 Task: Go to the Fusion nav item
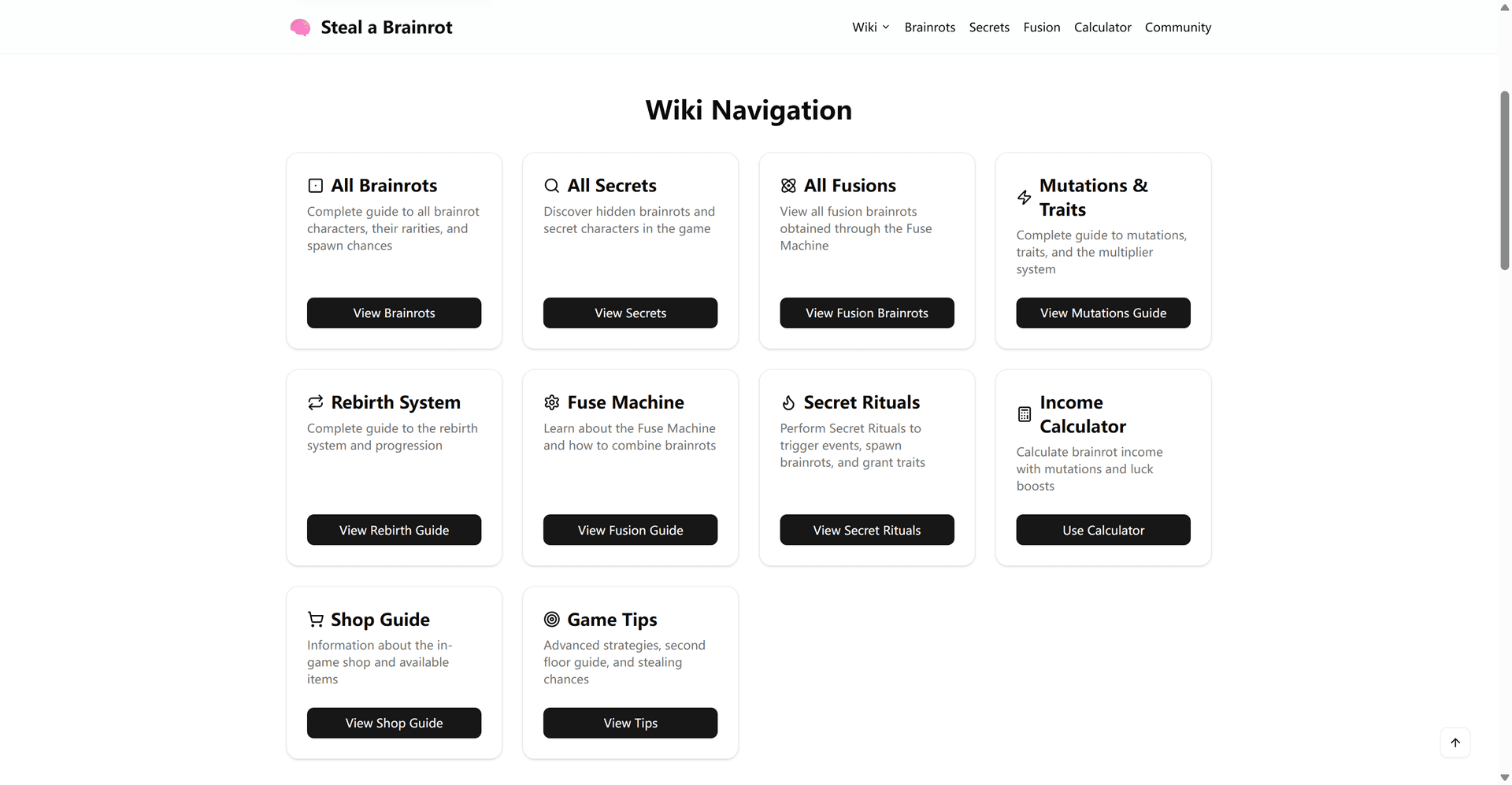[x=1041, y=28]
